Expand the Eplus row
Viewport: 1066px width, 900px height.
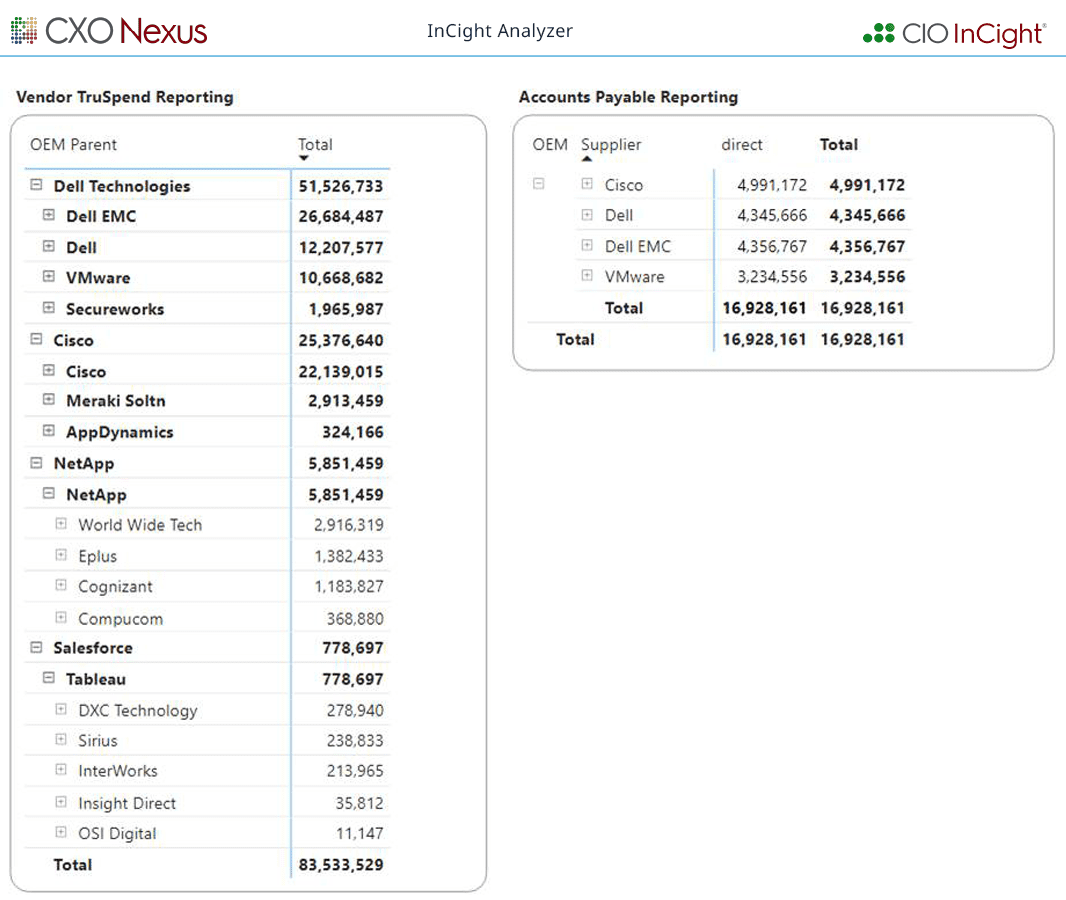pos(61,555)
